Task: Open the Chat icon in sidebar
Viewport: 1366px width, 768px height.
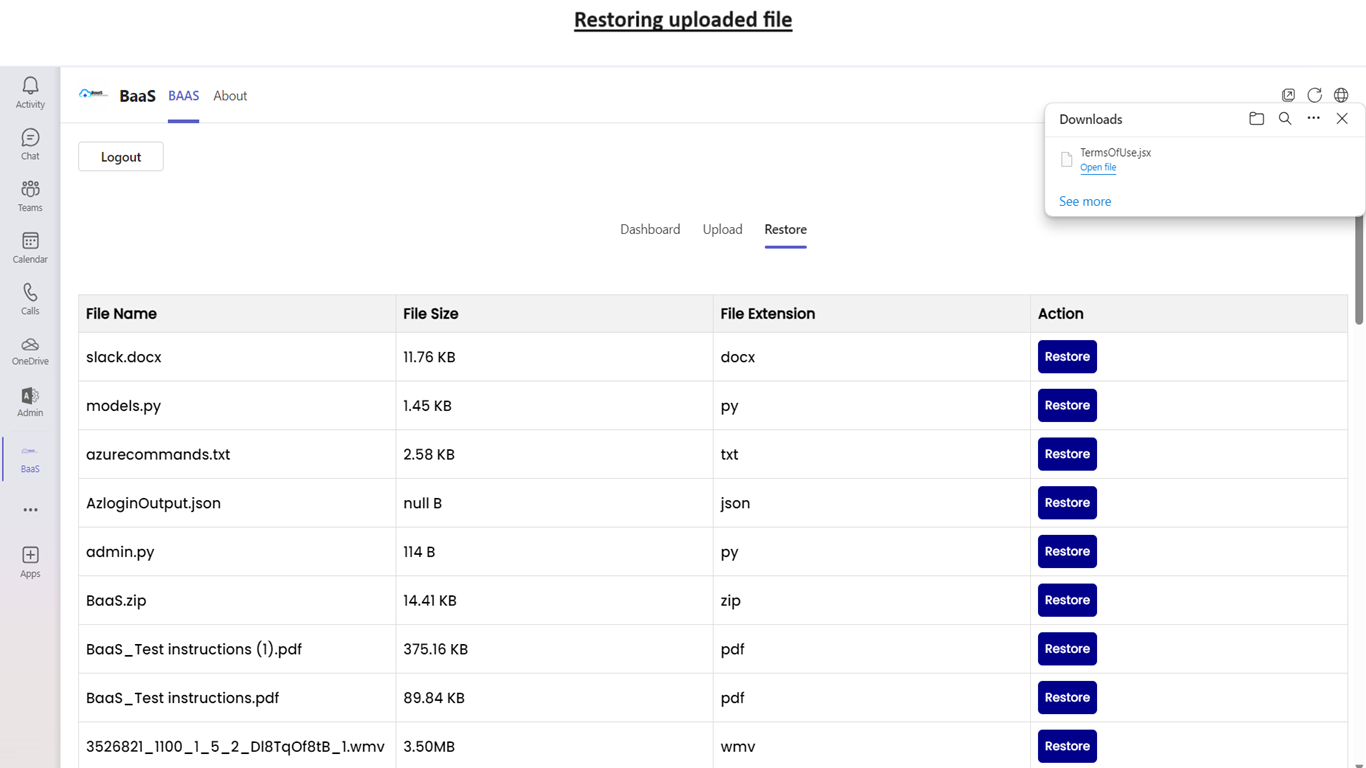Action: [x=30, y=138]
